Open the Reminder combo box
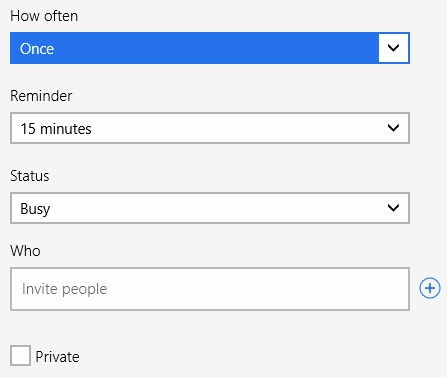The width and height of the screenshot is (447, 378). click(x=210, y=128)
